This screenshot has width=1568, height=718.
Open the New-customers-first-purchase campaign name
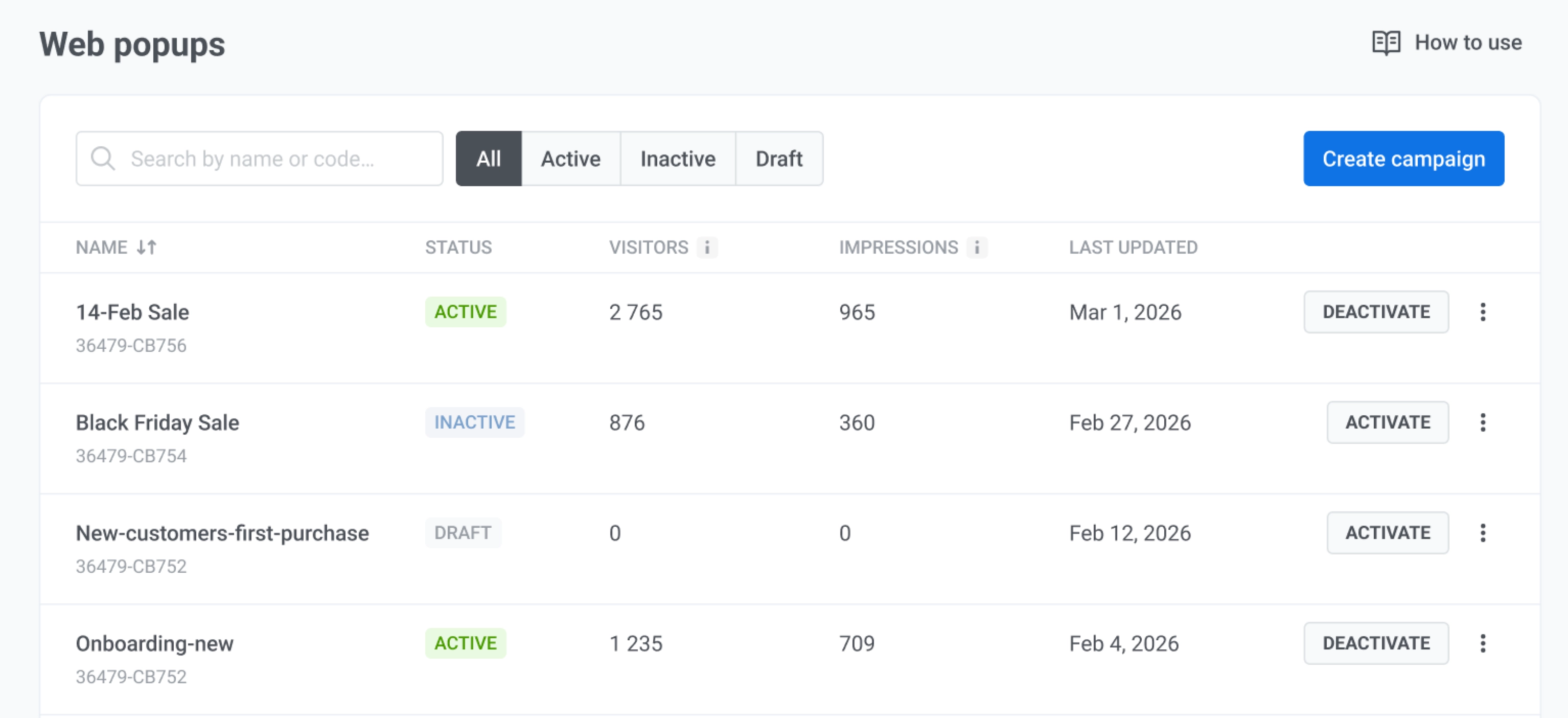222,533
